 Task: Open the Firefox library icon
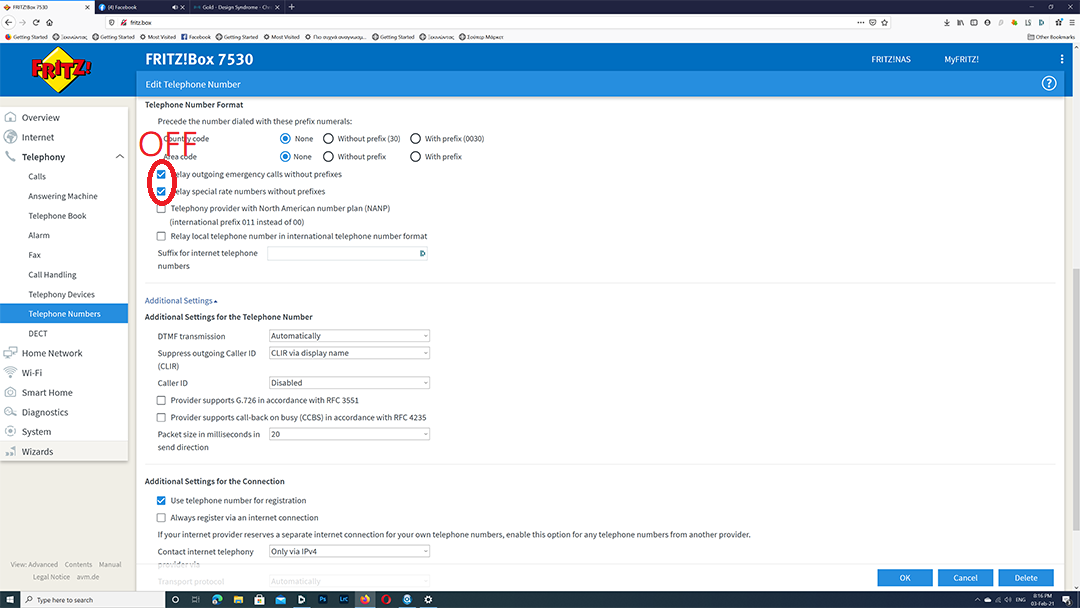pyautogui.click(x=960, y=22)
